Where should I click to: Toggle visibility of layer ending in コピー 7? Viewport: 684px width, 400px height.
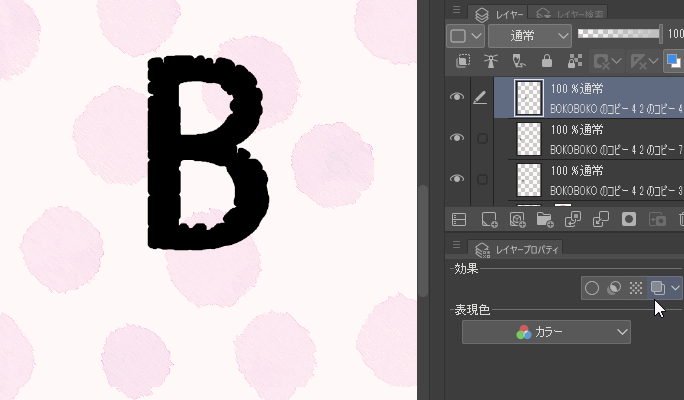tap(457, 138)
